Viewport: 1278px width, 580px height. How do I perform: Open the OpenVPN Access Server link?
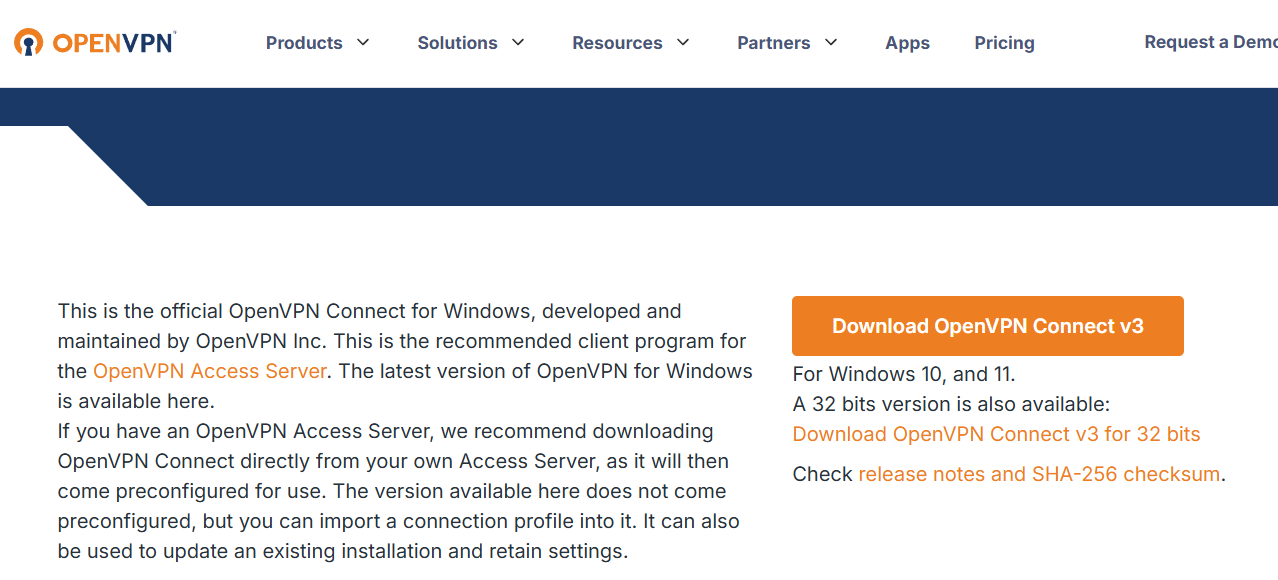click(210, 371)
